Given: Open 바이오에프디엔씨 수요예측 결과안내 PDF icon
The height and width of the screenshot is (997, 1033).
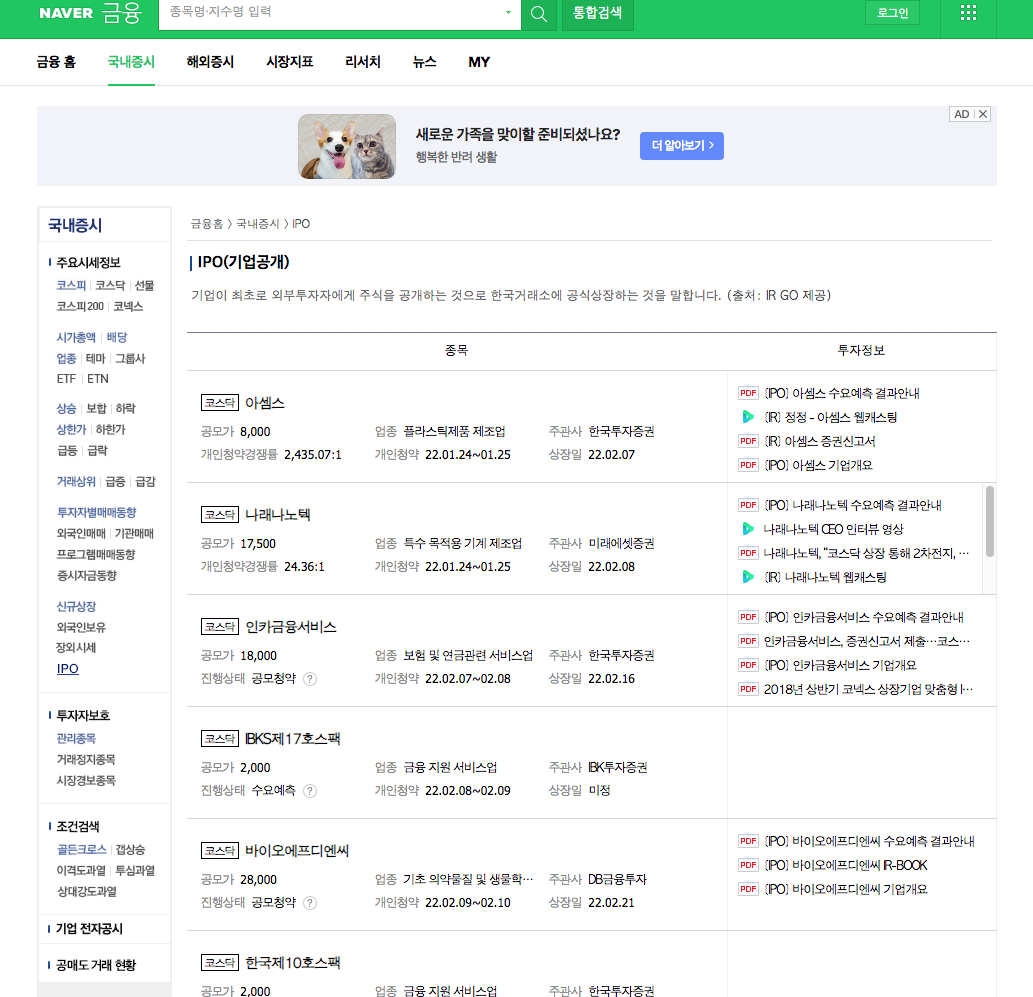Looking at the screenshot, I should click(x=748, y=841).
